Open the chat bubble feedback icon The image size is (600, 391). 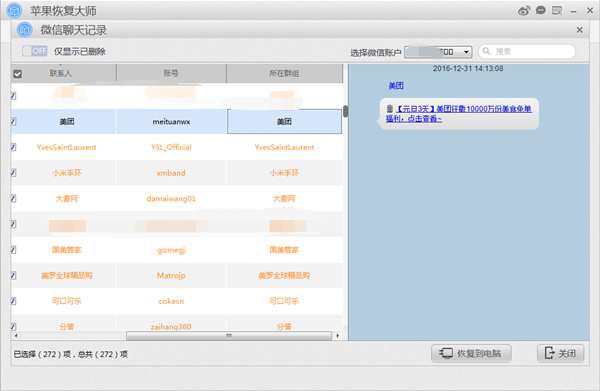[x=540, y=10]
